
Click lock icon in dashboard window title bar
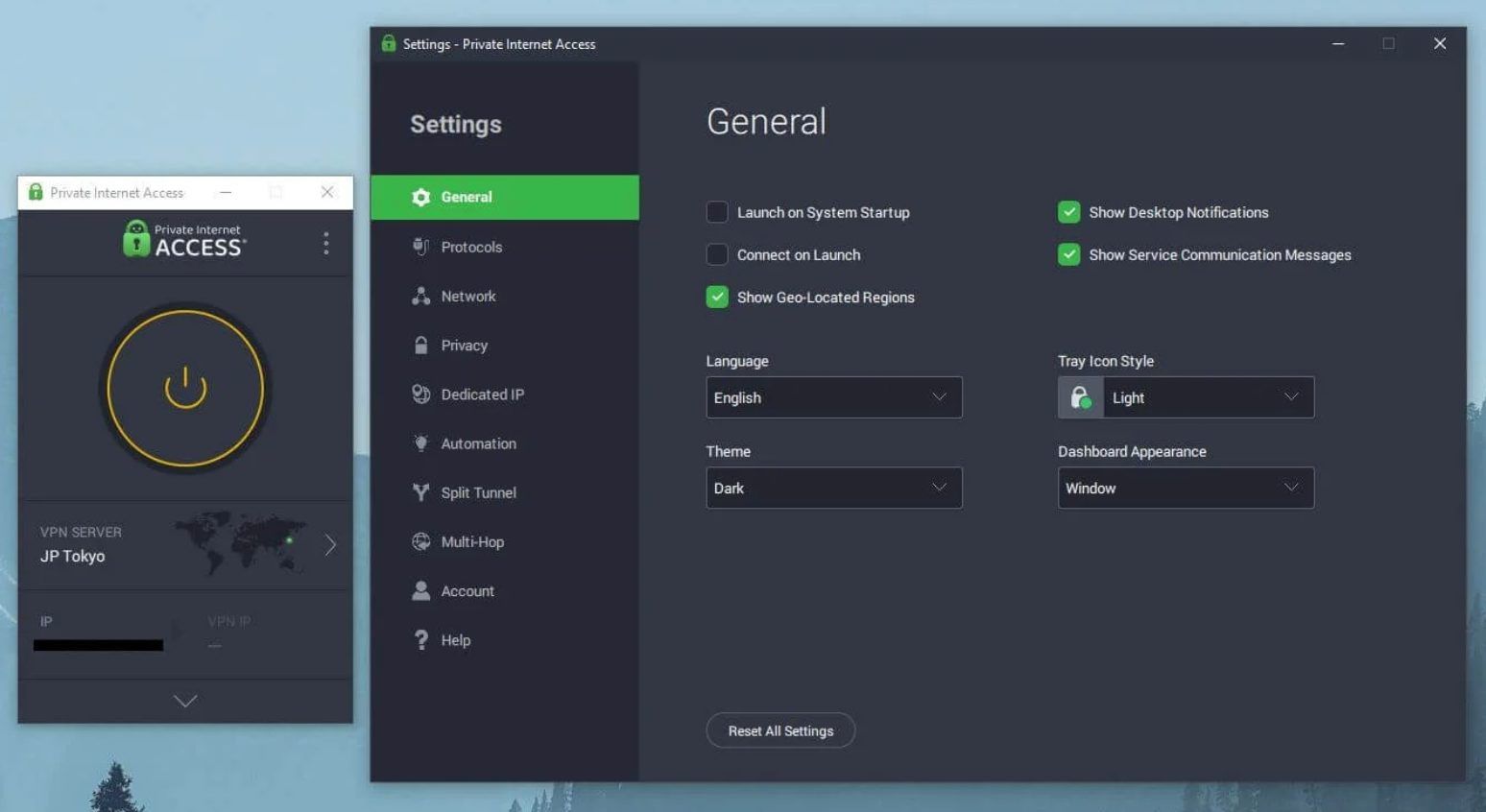pyautogui.click(x=36, y=192)
